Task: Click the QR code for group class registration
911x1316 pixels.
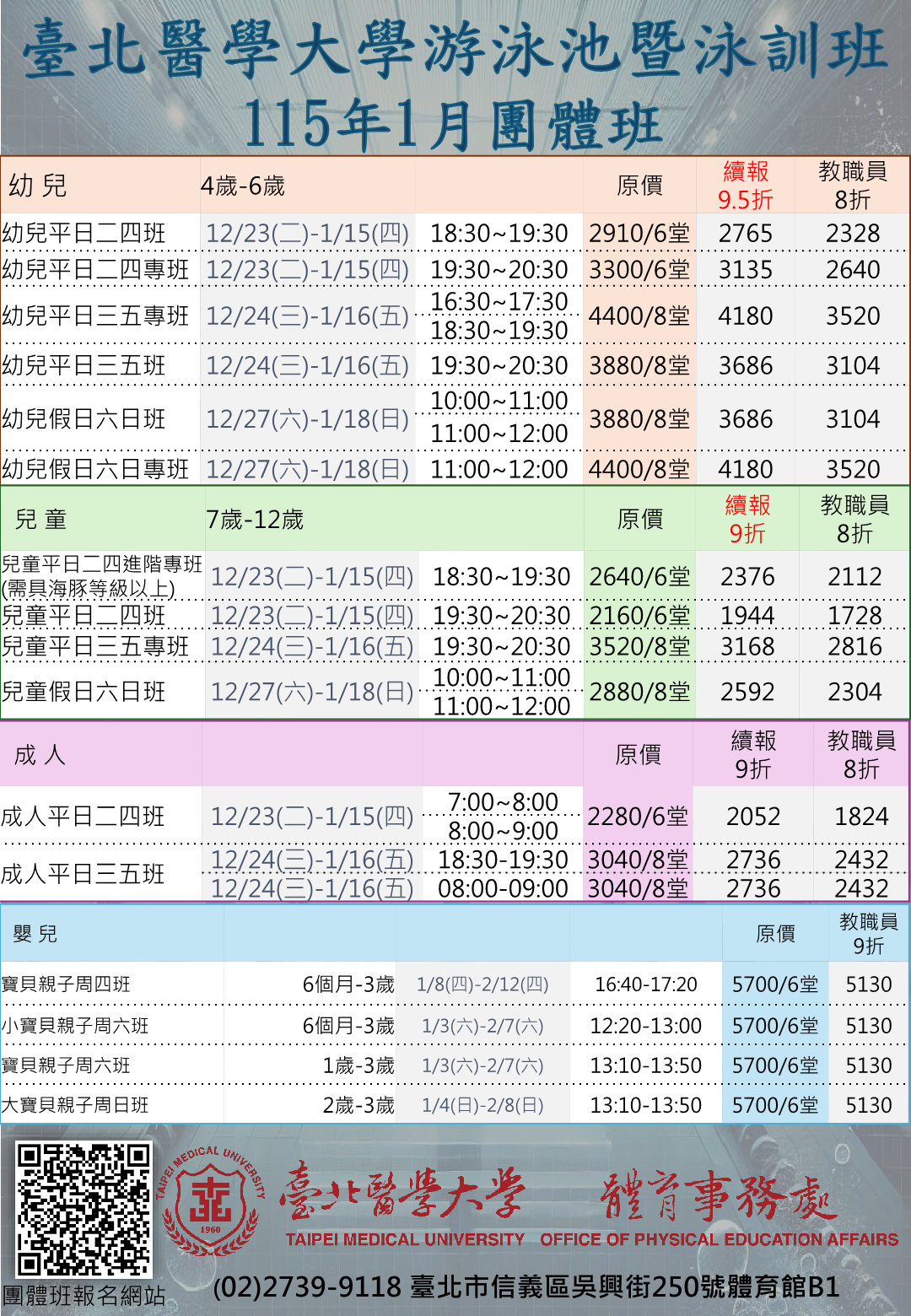Action: tap(84, 1209)
